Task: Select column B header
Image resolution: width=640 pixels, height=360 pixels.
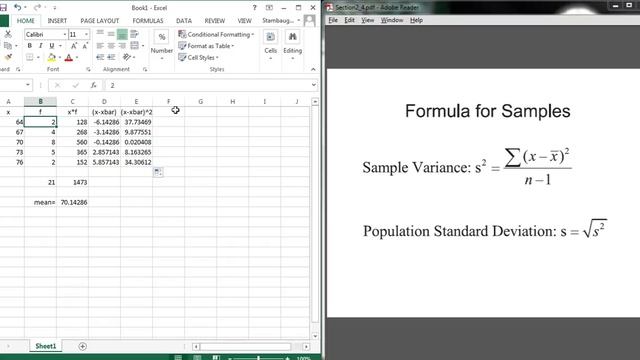Action: (40, 101)
